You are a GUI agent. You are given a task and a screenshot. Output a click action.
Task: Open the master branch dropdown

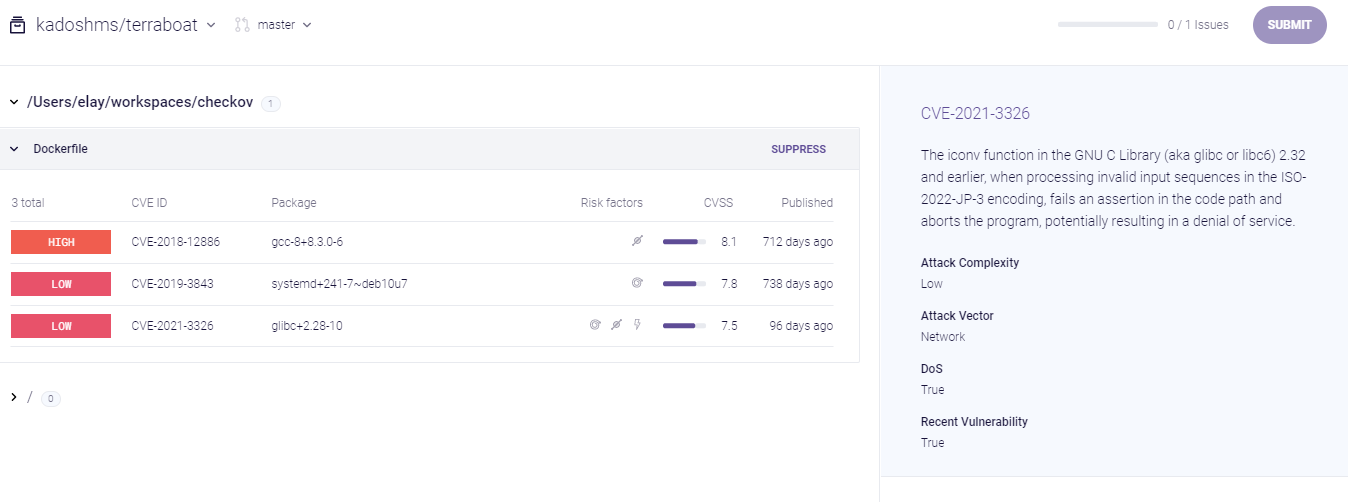[x=307, y=25]
